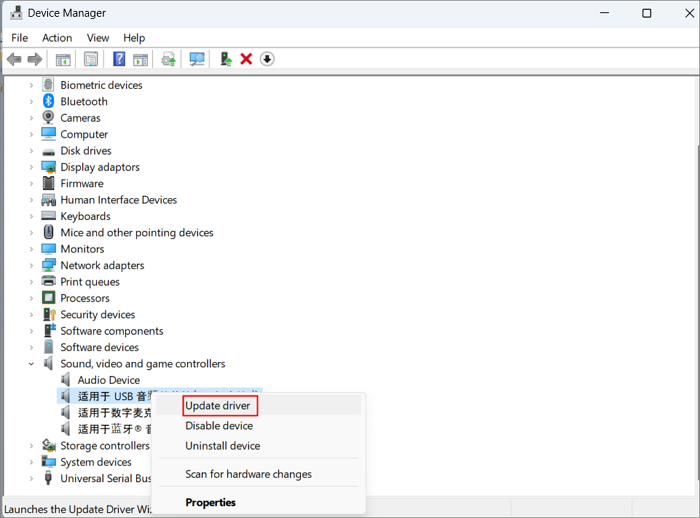Open the Properties sheet toolbar icon
Screen dimensions: 700x518
91,59
